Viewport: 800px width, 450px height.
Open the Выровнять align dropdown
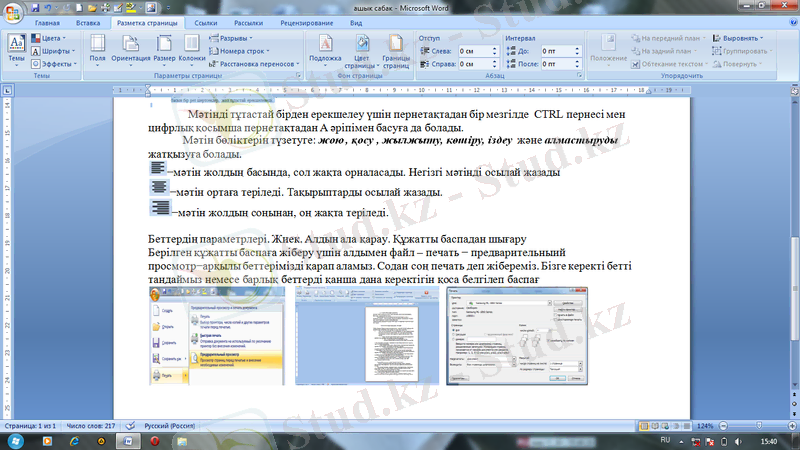(x=738, y=37)
